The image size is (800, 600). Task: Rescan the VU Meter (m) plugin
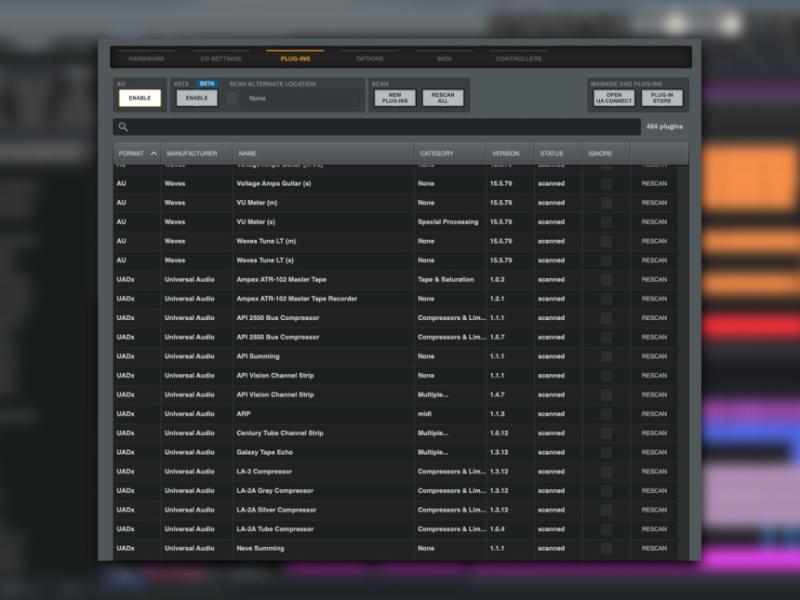654,203
